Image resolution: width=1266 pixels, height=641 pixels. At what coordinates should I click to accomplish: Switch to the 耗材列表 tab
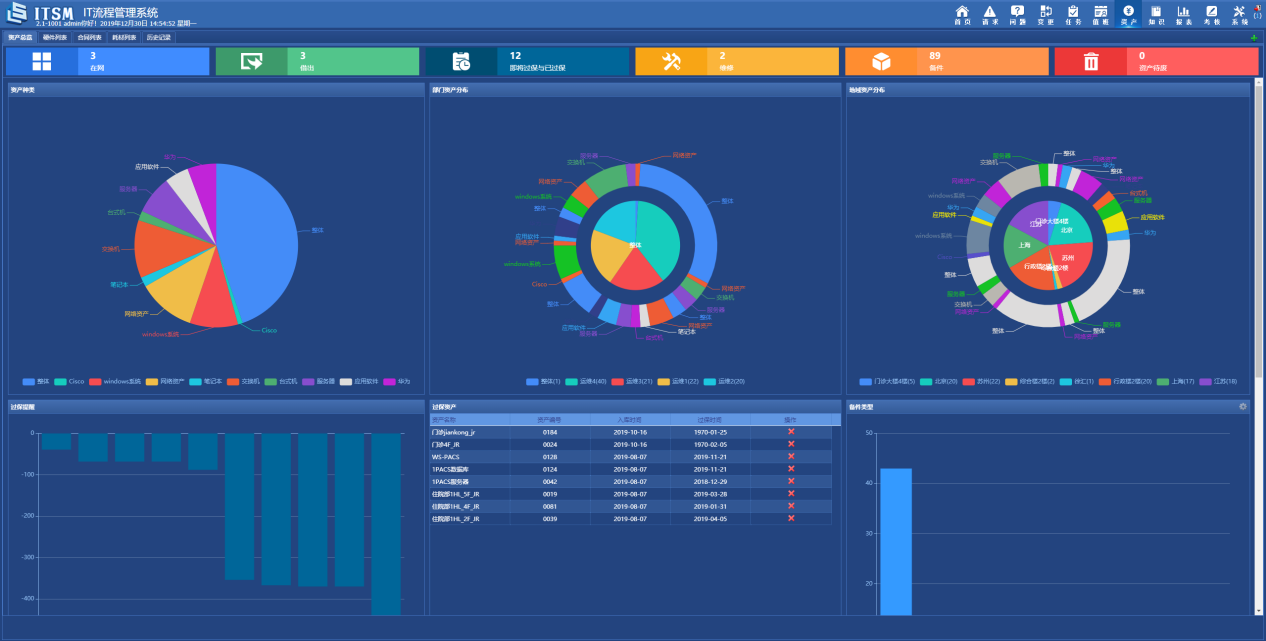[x=124, y=37]
